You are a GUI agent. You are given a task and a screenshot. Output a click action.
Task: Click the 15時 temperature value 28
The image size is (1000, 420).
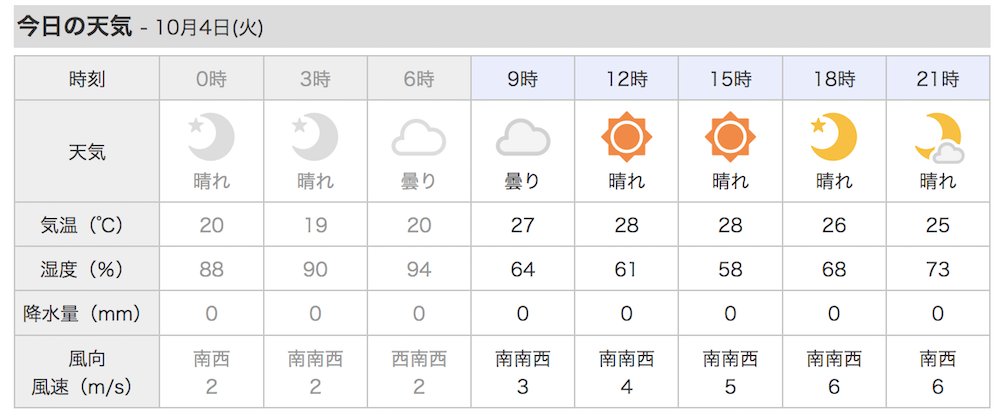pyautogui.click(x=730, y=225)
